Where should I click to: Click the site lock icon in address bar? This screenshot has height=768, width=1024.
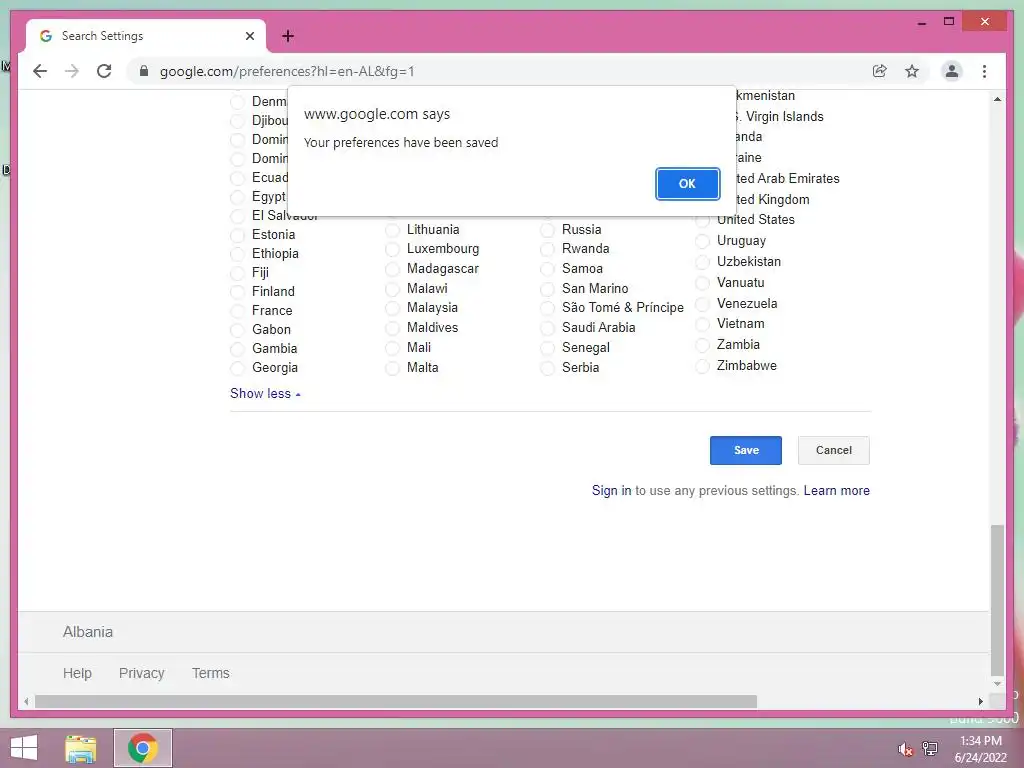144,71
